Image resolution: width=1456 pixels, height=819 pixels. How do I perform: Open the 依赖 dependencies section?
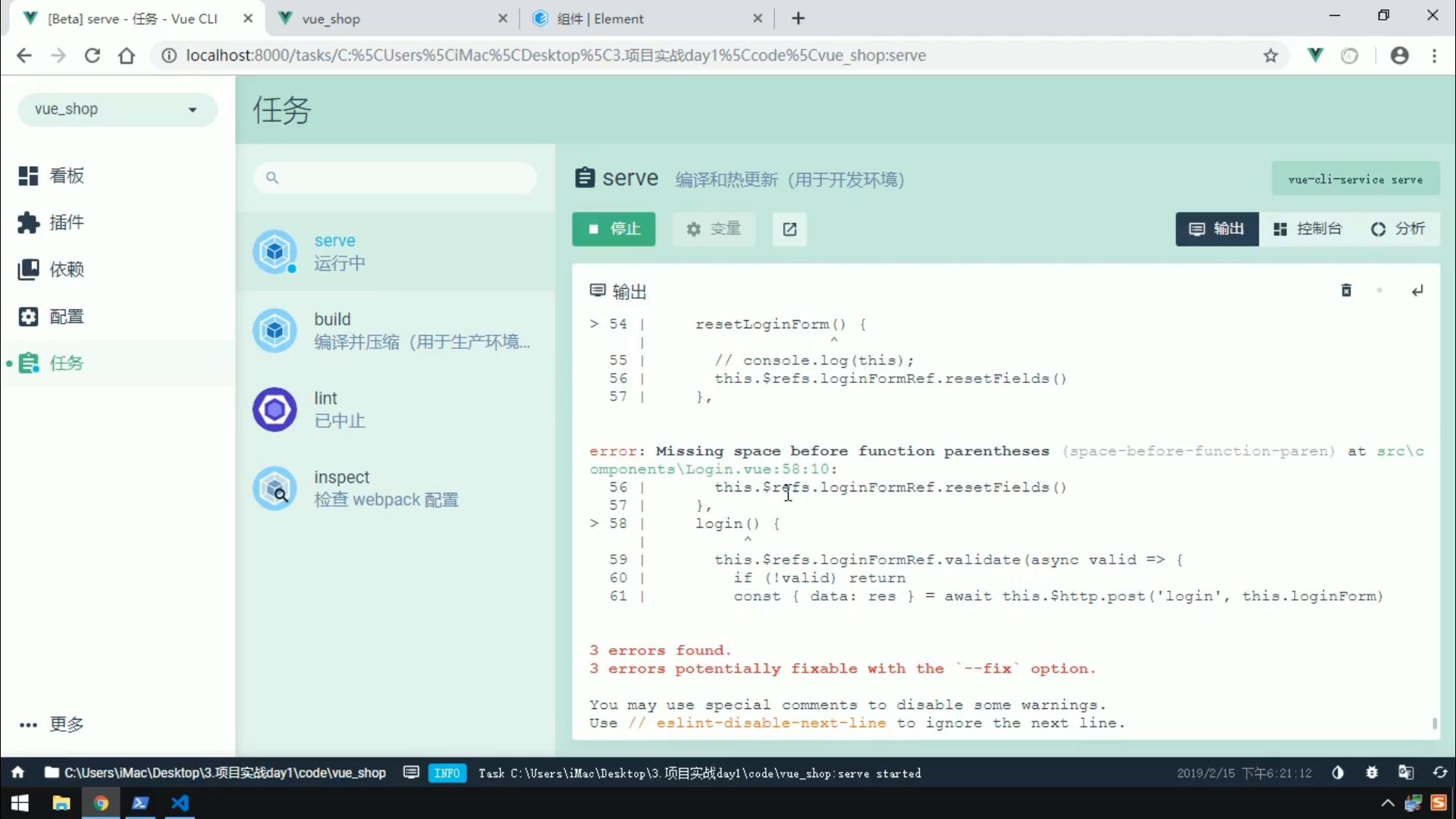[118, 270]
